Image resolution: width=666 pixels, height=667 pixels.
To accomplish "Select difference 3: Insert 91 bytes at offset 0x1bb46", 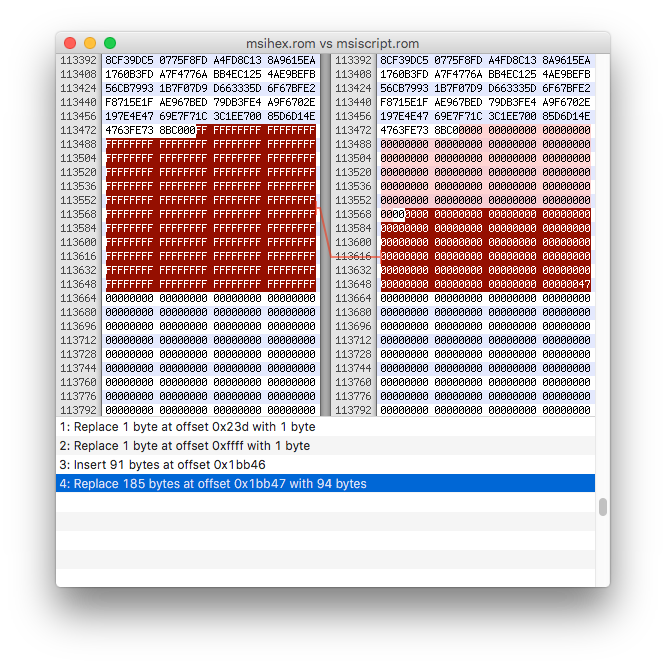I will click(x=325, y=465).
